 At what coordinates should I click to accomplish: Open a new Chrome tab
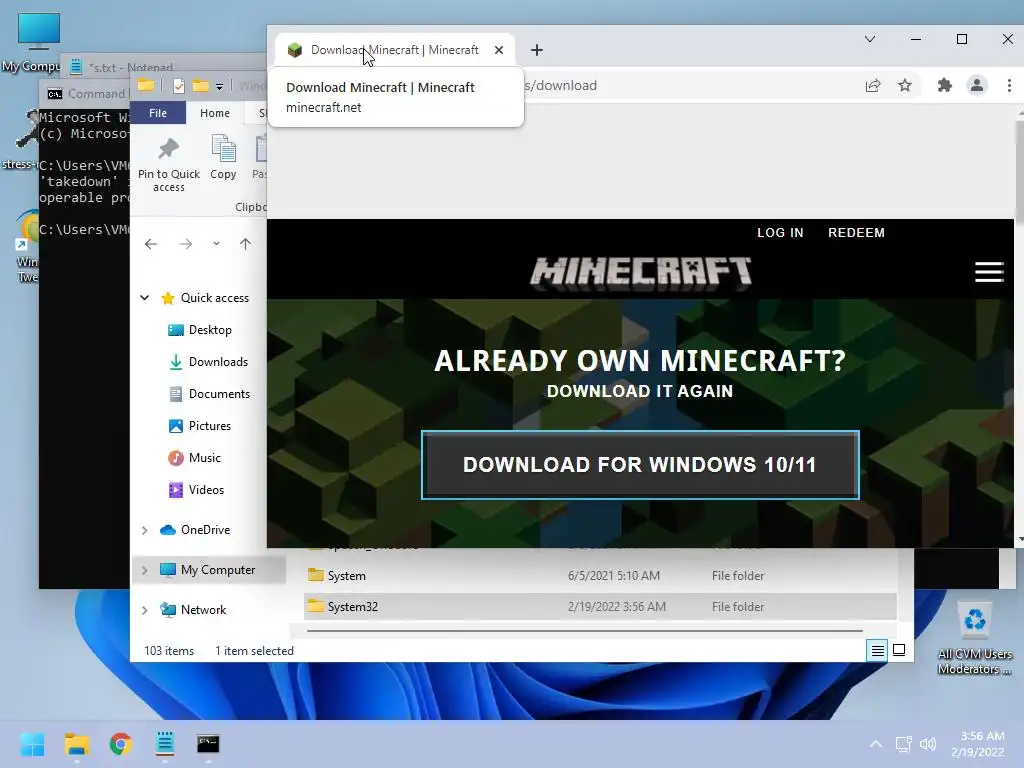pyautogui.click(x=537, y=50)
